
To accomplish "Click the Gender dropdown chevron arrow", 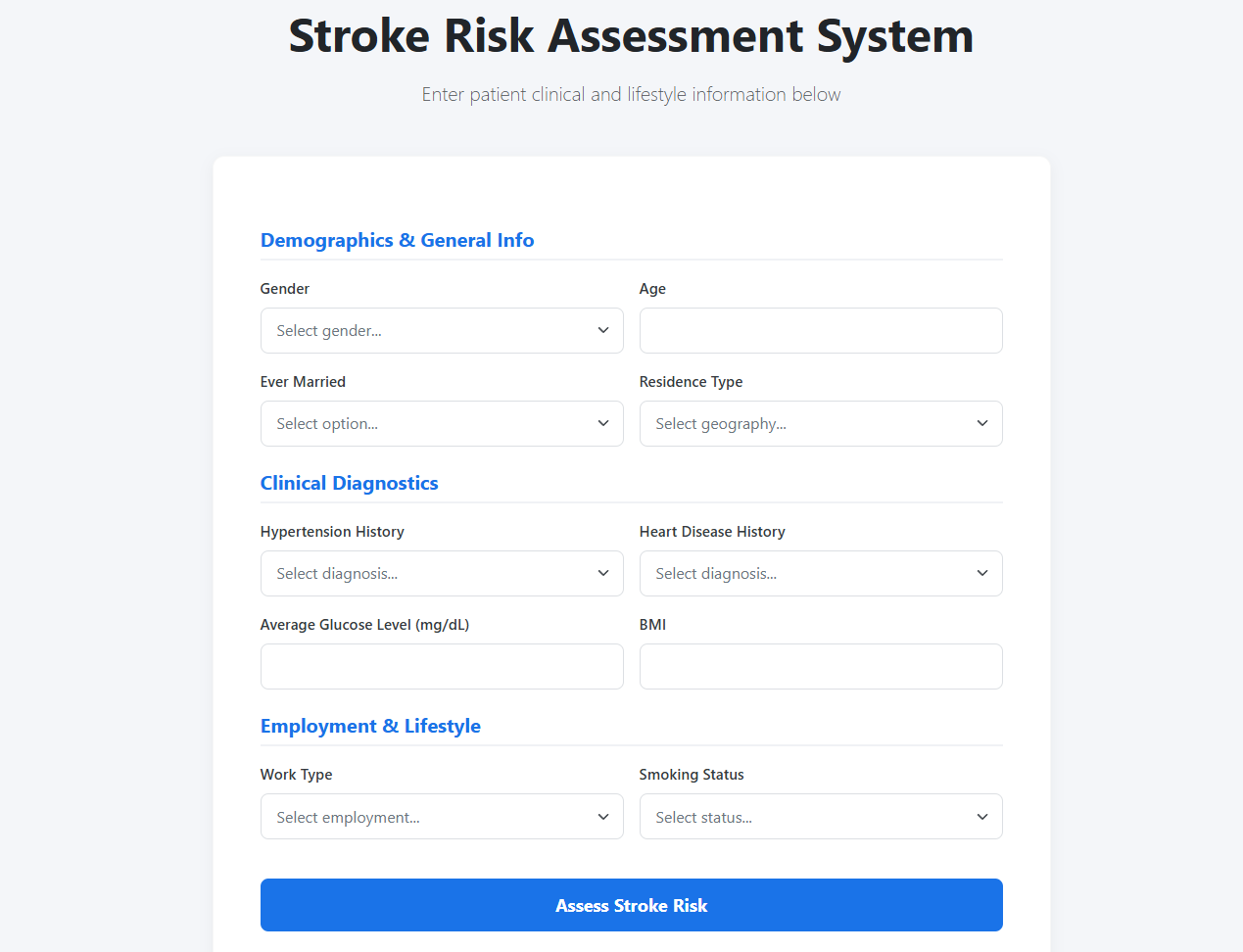I will (603, 331).
